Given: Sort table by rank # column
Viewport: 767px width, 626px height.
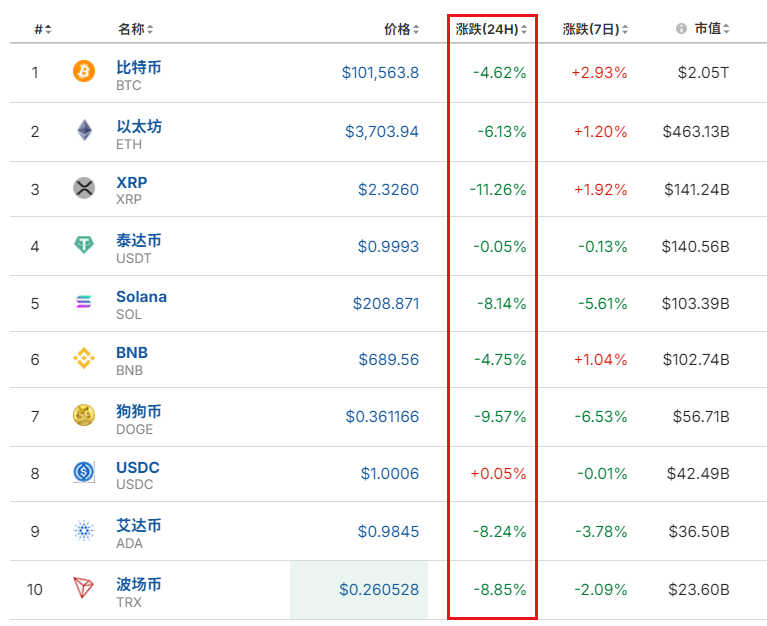Looking at the screenshot, I should coord(43,29).
